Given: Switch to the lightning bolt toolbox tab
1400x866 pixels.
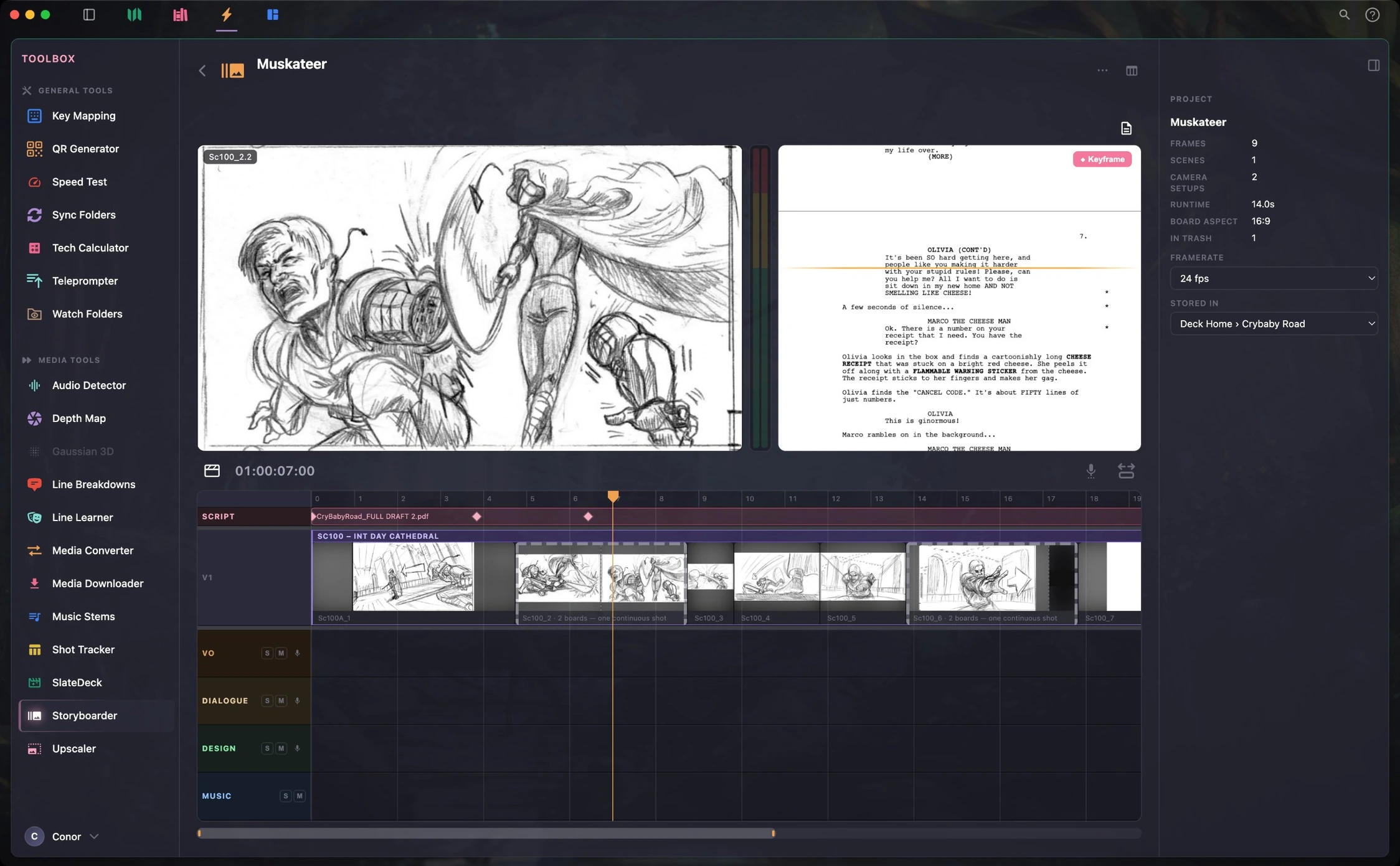Looking at the screenshot, I should pyautogui.click(x=227, y=14).
